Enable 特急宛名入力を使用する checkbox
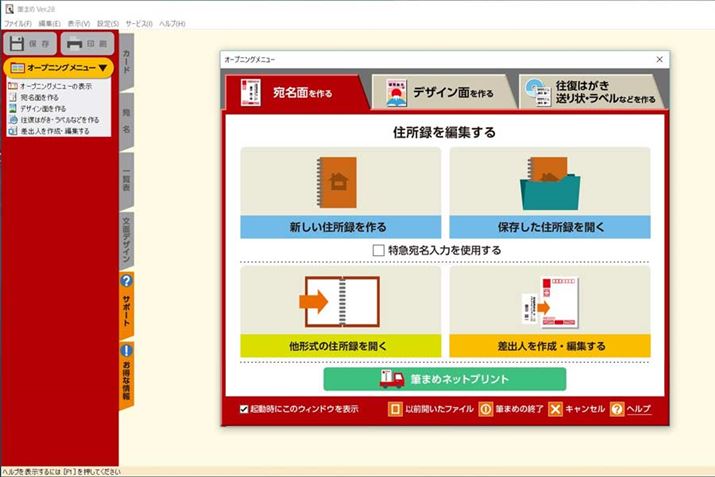Image resolution: width=715 pixels, height=477 pixels. pyautogui.click(x=378, y=250)
